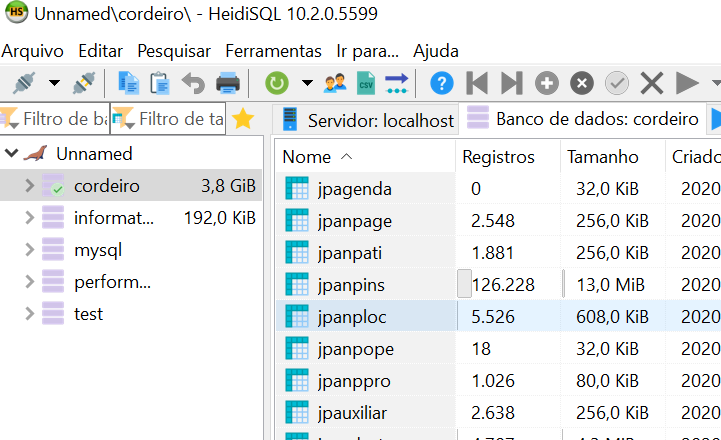721x440 pixels.
Task: Select the mysql database in tree
Action: coord(98,250)
